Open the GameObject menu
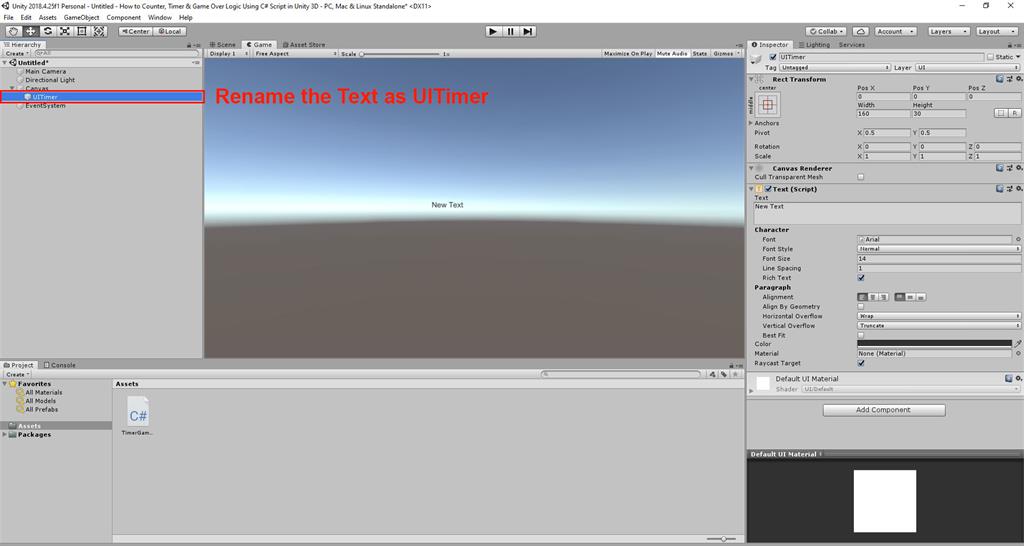 (82, 18)
